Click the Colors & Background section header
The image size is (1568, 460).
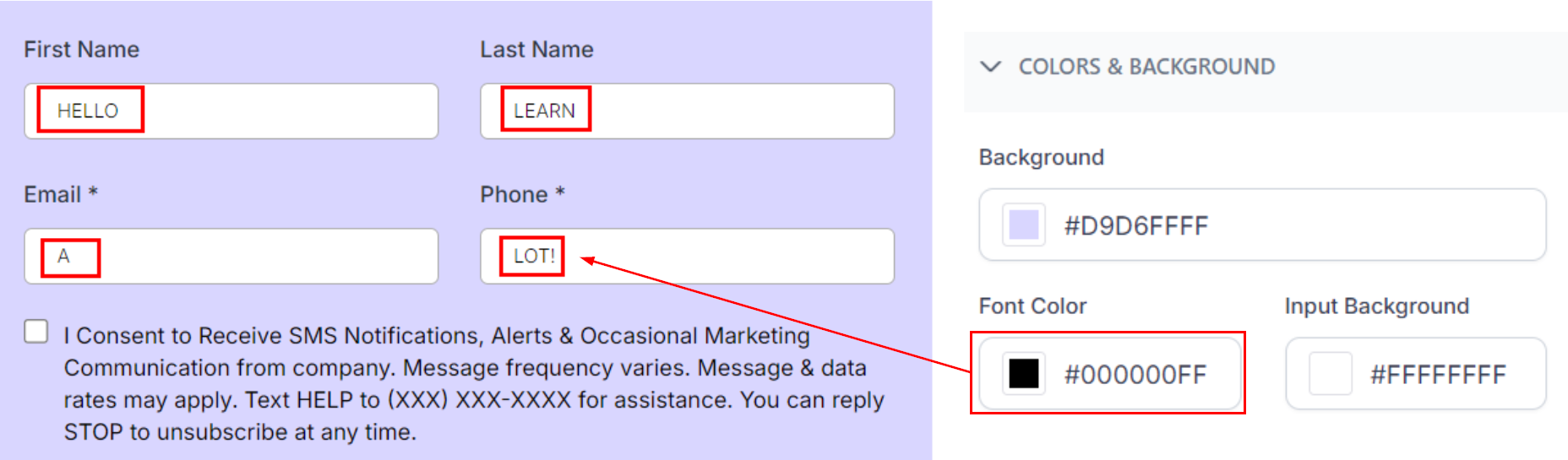(1146, 67)
